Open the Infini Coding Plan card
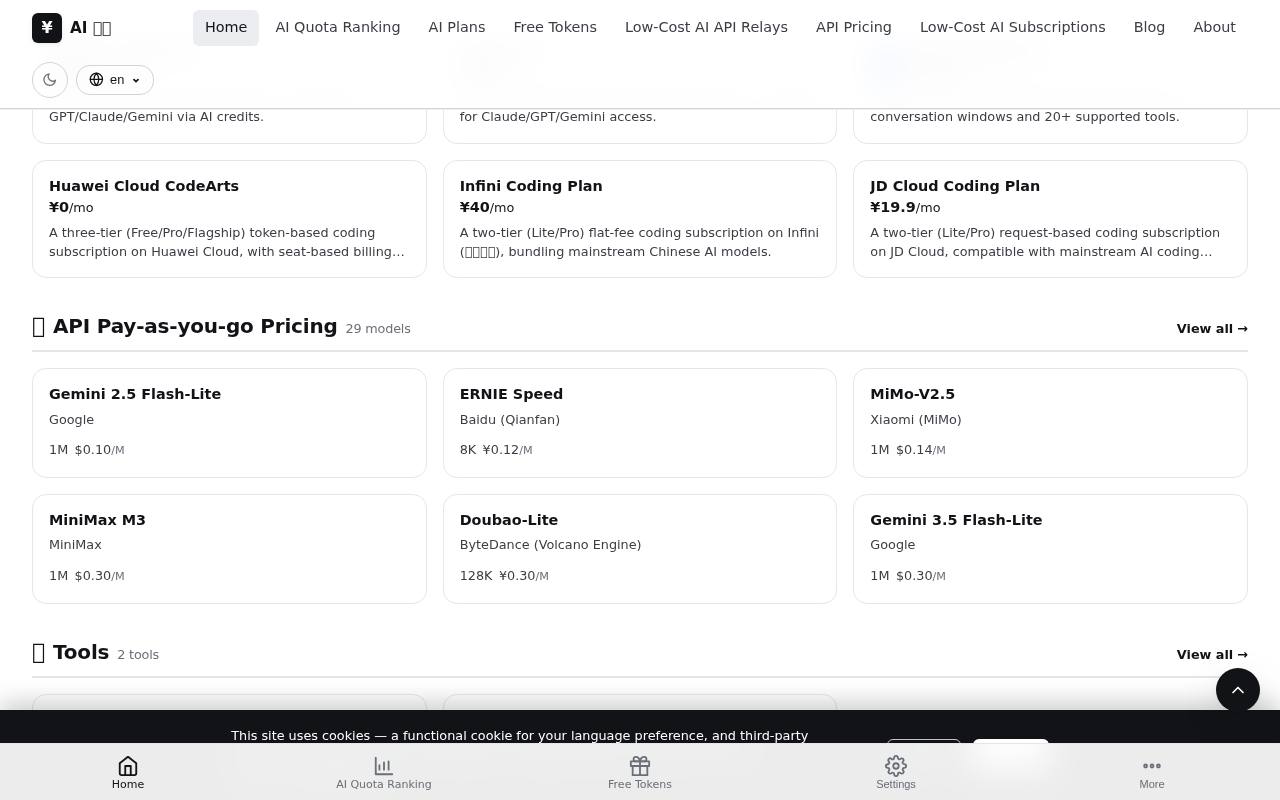 click(x=640, y=219)
